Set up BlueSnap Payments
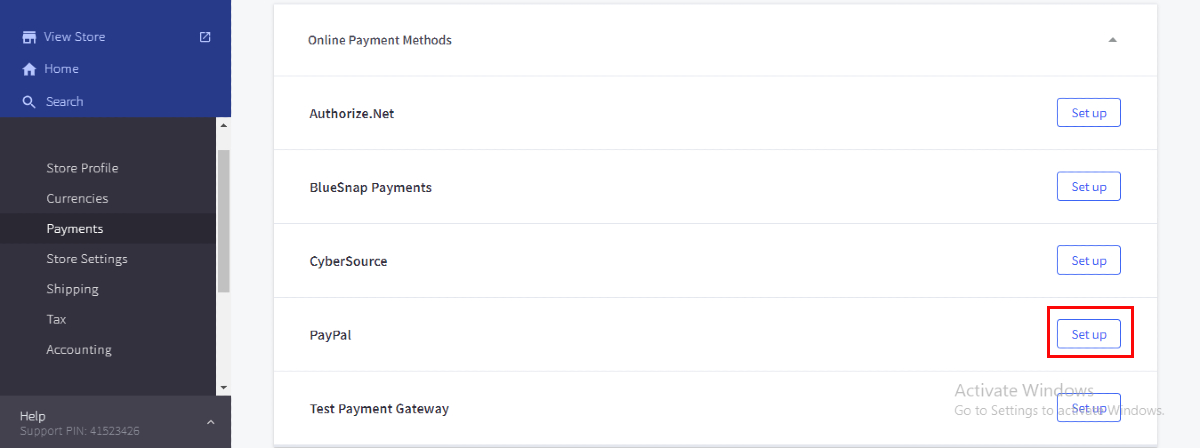Screen dimensions: 1200x448 (1088, 187)
